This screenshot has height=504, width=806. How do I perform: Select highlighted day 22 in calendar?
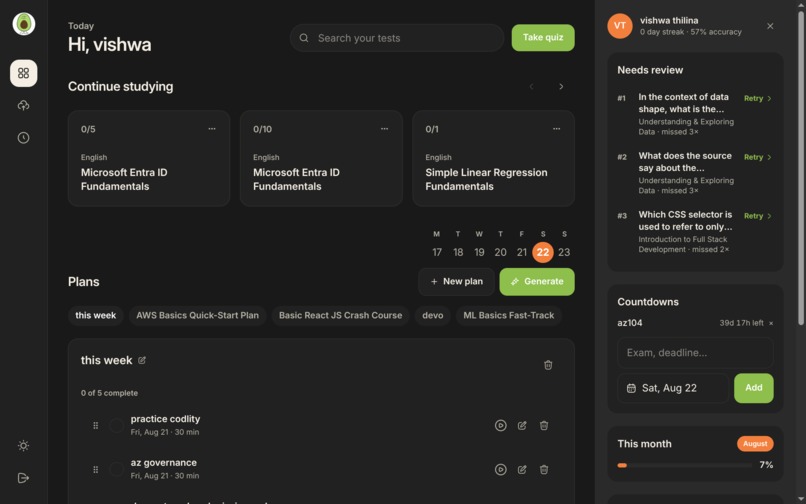coord(543,252)
